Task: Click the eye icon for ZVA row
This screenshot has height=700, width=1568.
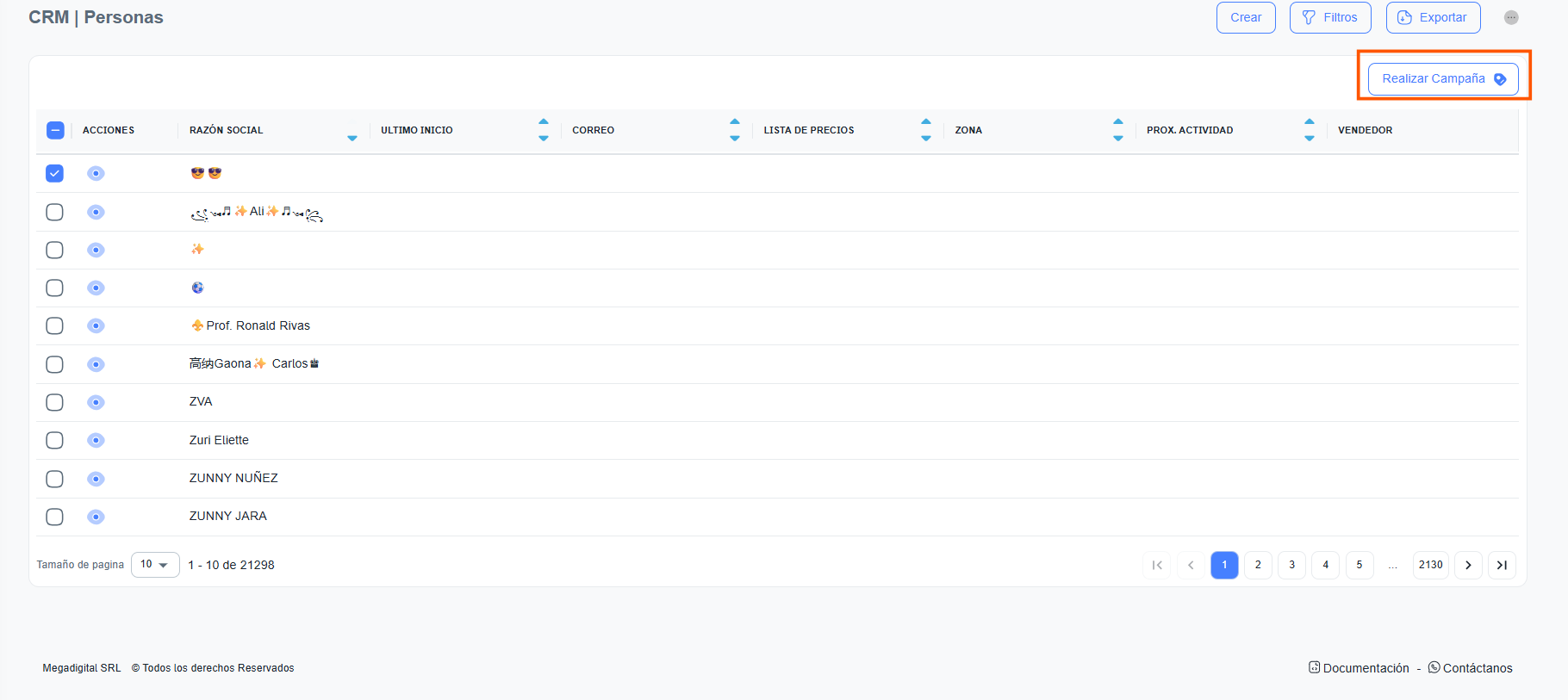Action: 96,402
